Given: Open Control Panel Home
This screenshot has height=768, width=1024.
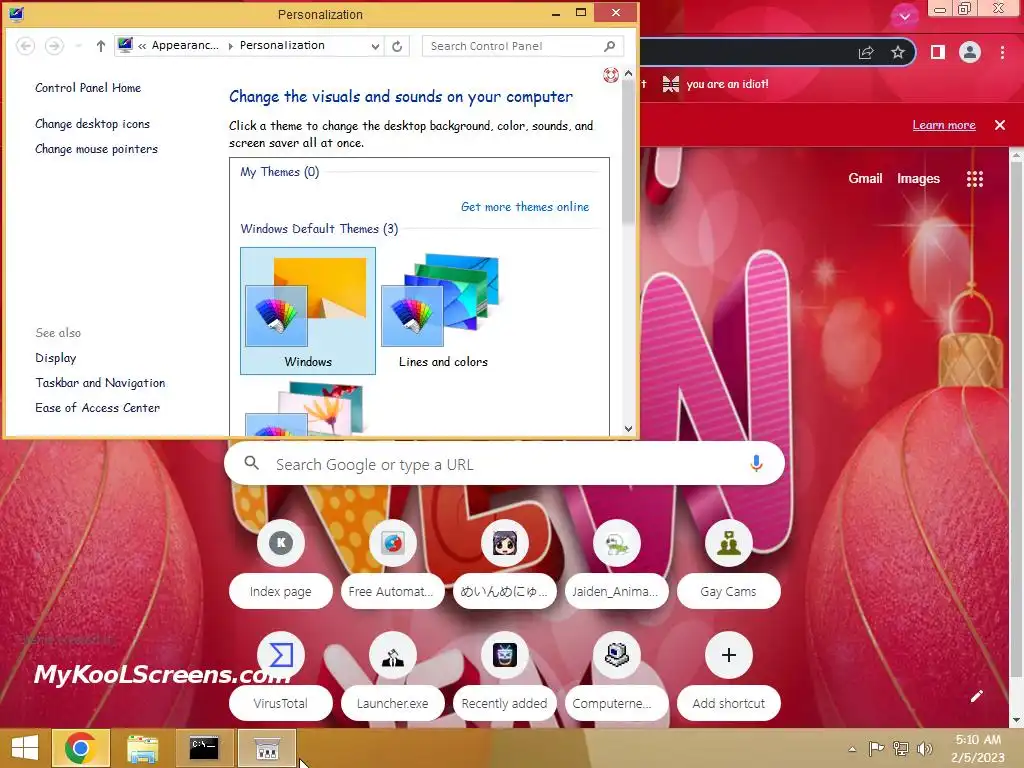Looking at the screenshot, I should tap(88, 88).
